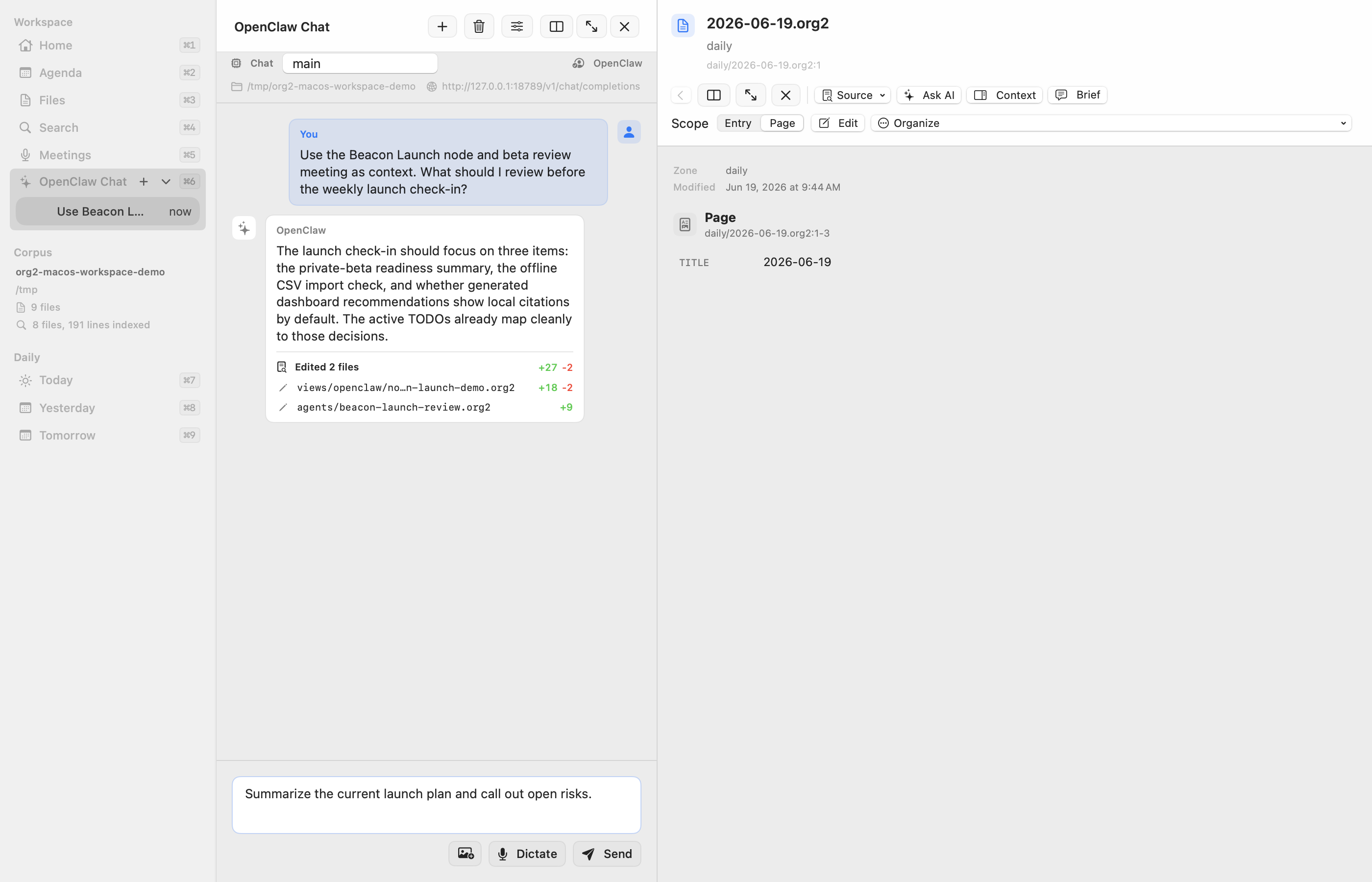Click the Page block icon
The width and height of the screenshot is (1372, 882).
coord(685,224)
